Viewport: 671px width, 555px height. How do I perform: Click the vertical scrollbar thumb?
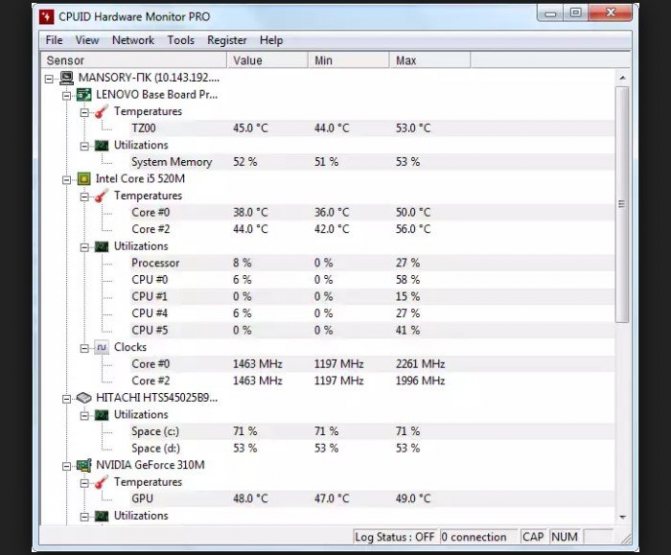623,204
